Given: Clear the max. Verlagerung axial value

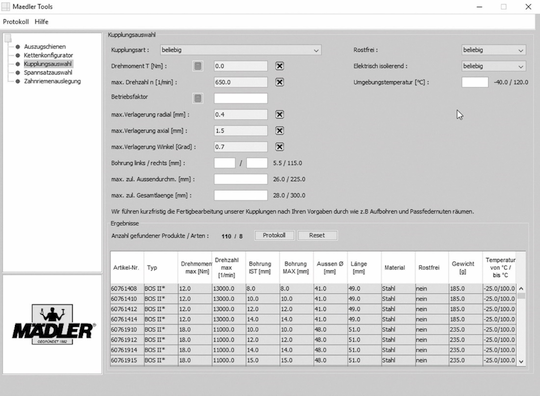Looking at the screenshot, I should click(279, 131).
